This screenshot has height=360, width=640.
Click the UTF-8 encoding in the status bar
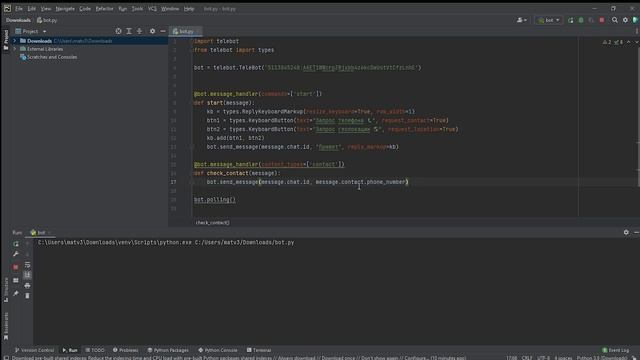tap(543, 358)
